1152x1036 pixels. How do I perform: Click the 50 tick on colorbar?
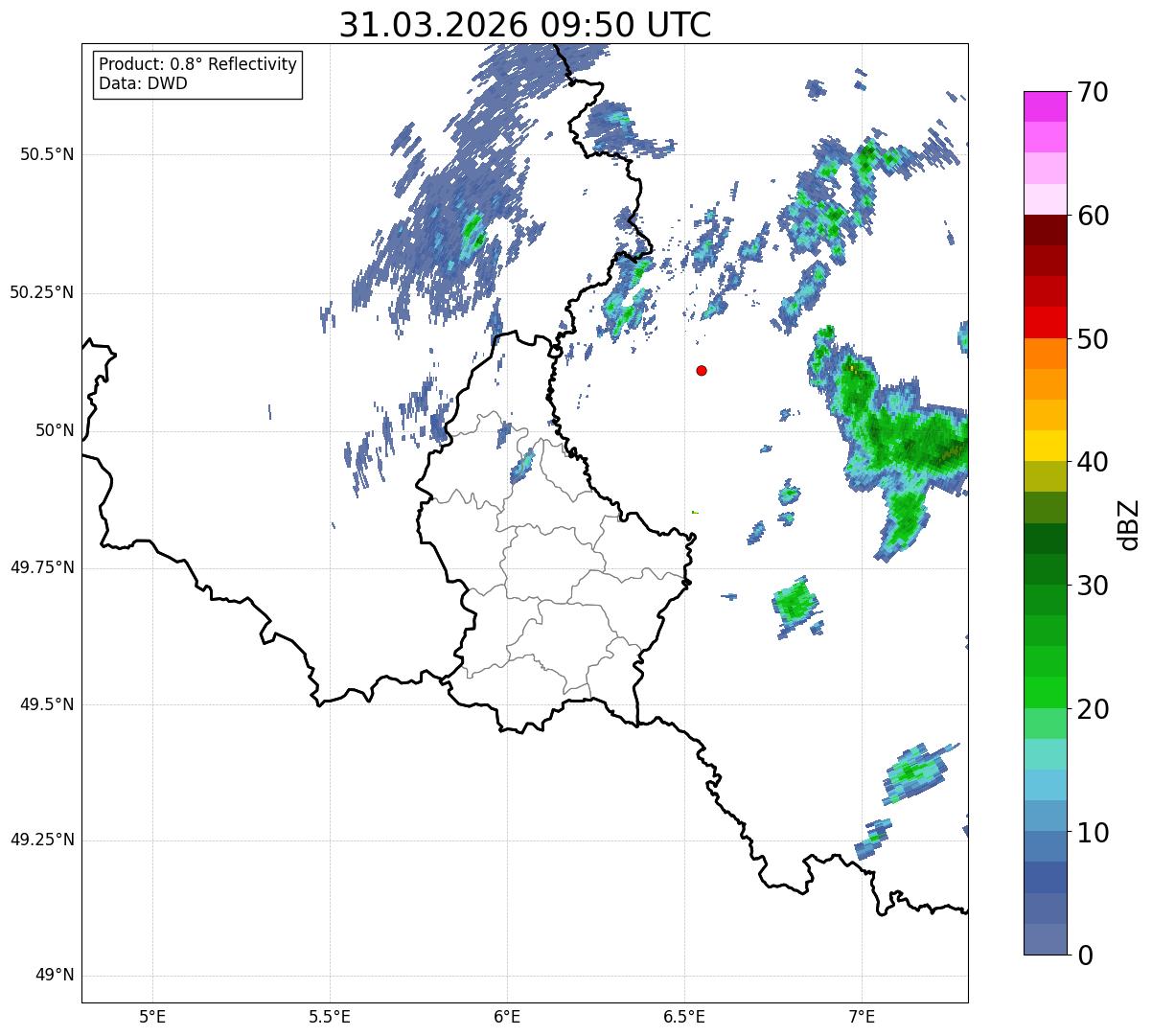[1093, 339]
